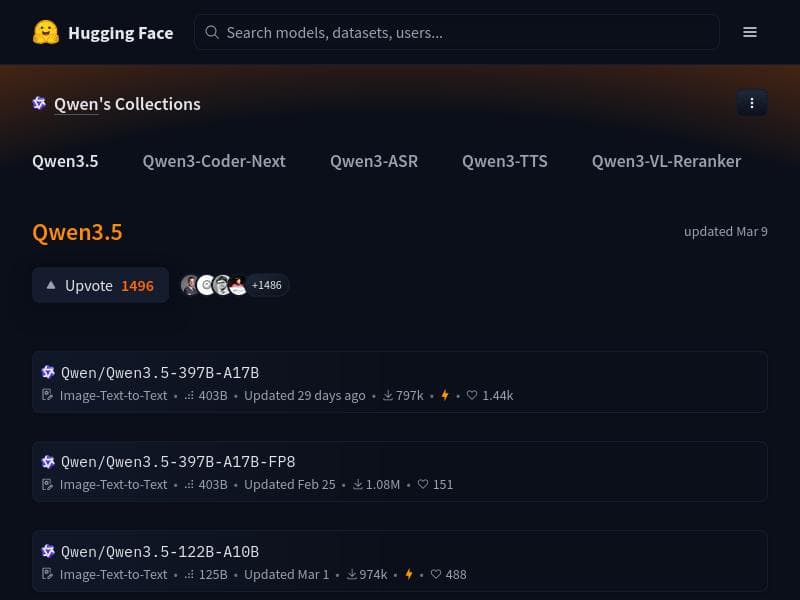Open model Qwen/Qwen3.5-122B-A10B
Viewport: 800px width, 600px height.
point(160,552)
